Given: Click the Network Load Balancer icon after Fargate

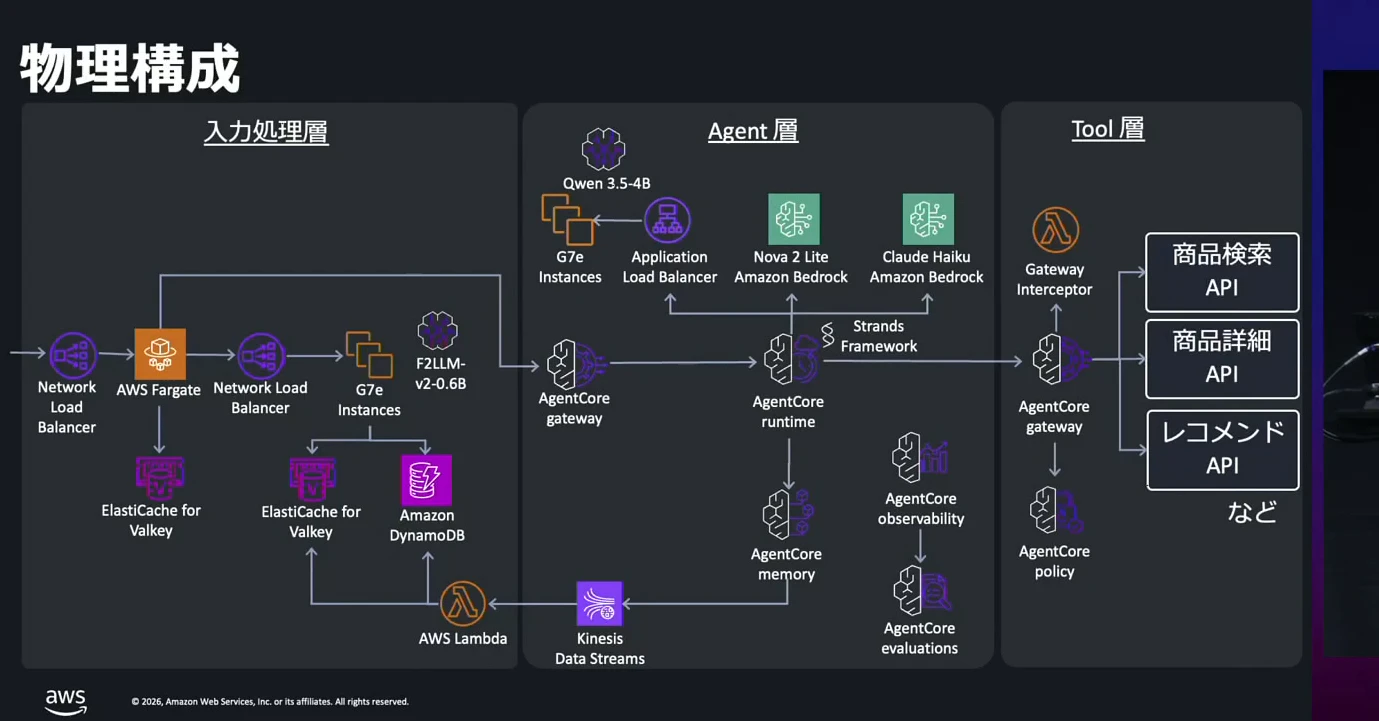Looking at the screenshot, I should click(262, 356).
